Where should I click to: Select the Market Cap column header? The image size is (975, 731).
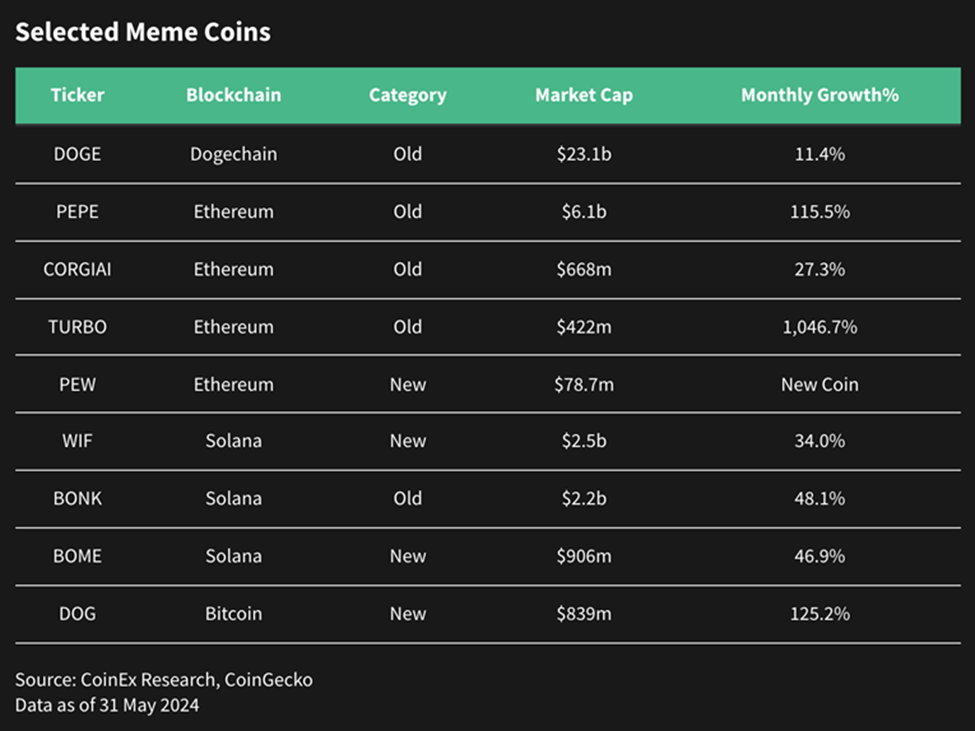pos(584,96)
